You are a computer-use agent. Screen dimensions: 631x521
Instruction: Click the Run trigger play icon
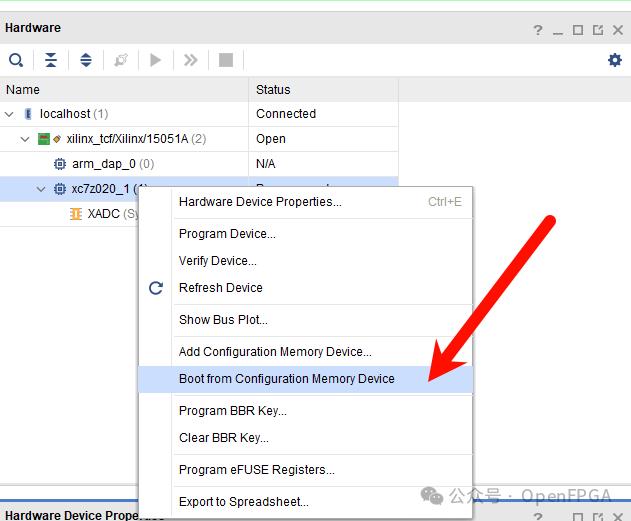pyautogui.click(x=155, y=60)
